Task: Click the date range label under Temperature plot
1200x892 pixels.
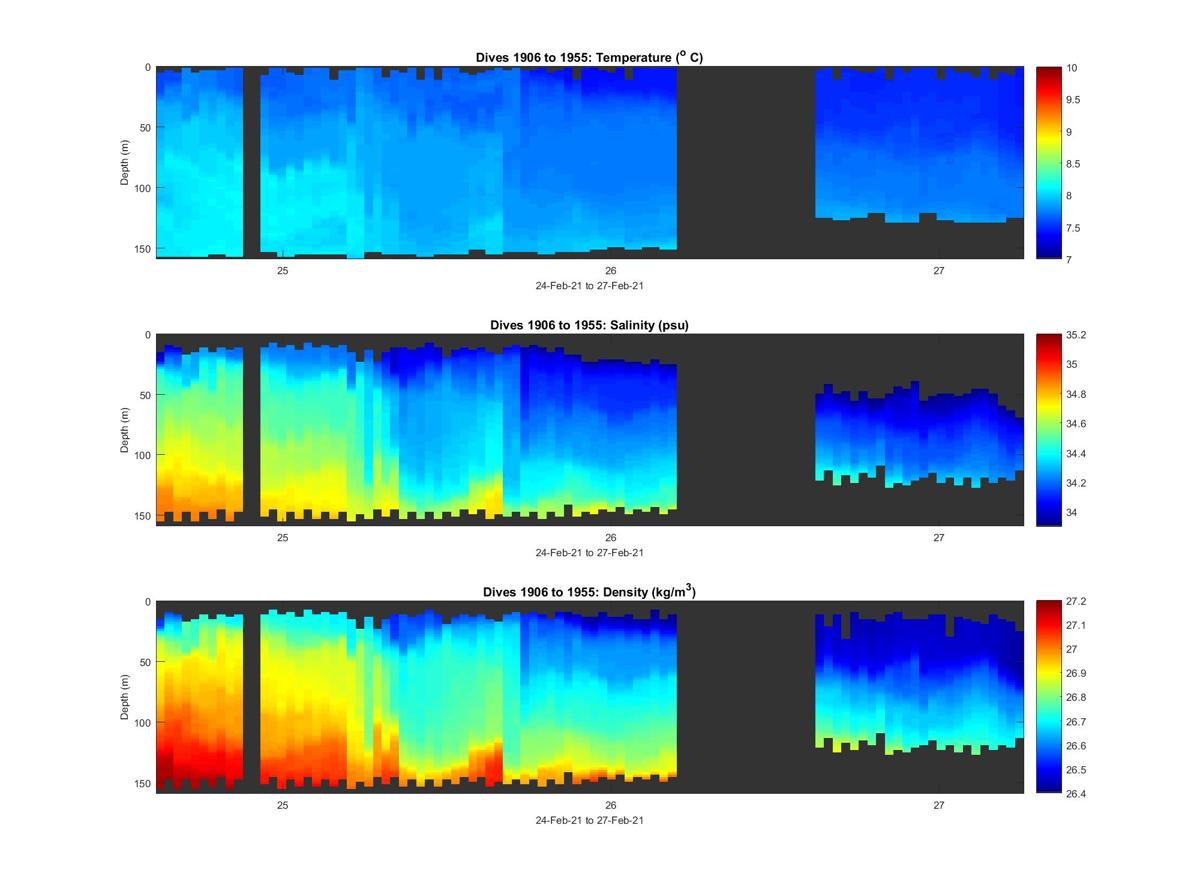Action: pyautogui.click(x=589, y=285)
